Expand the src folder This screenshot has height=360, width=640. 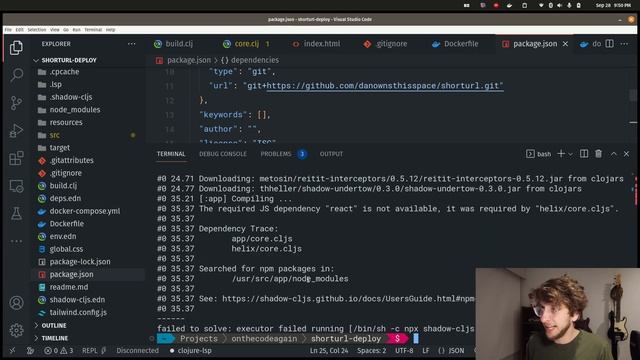point(54,135)
